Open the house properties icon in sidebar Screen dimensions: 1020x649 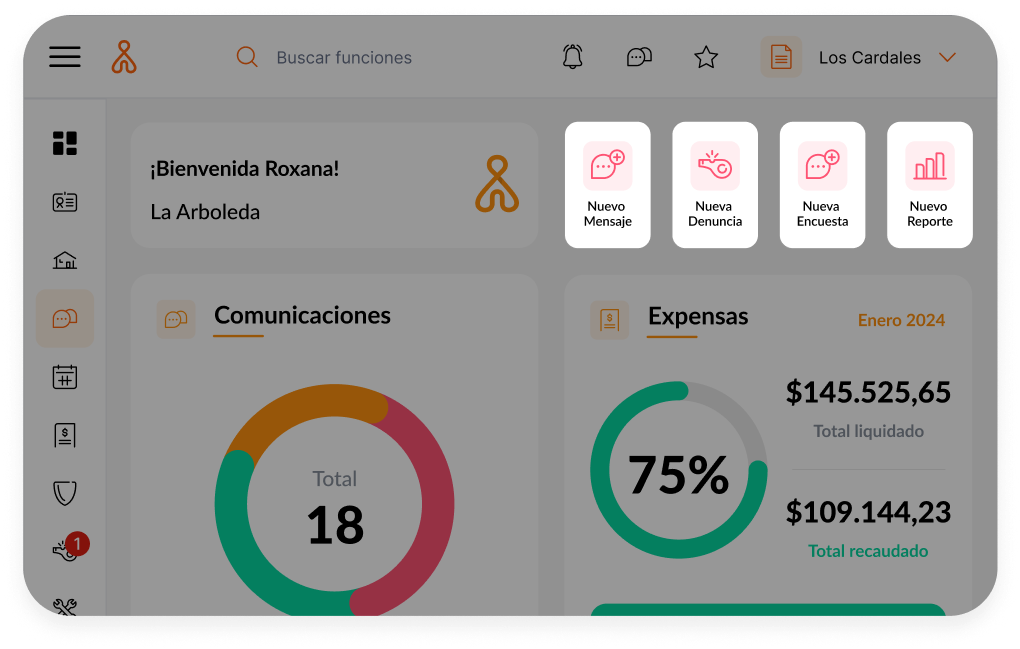tap(65, 261)
